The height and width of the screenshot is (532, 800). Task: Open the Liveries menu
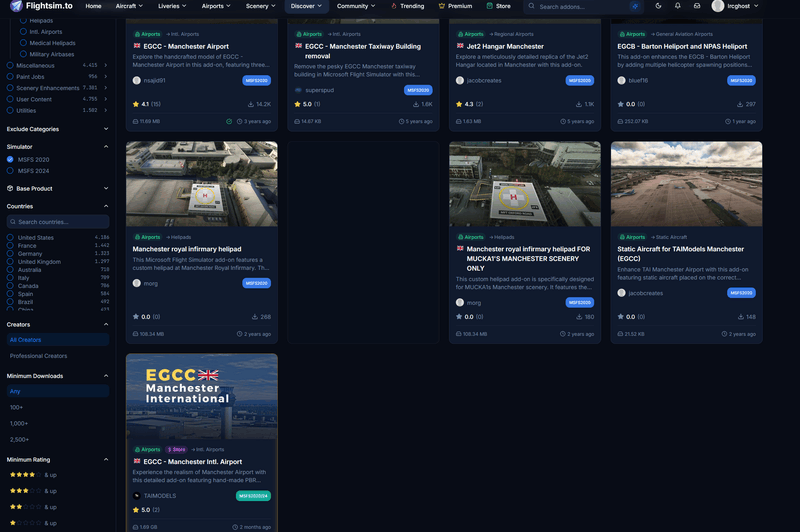pyautogui.click(x=172, y=6)
